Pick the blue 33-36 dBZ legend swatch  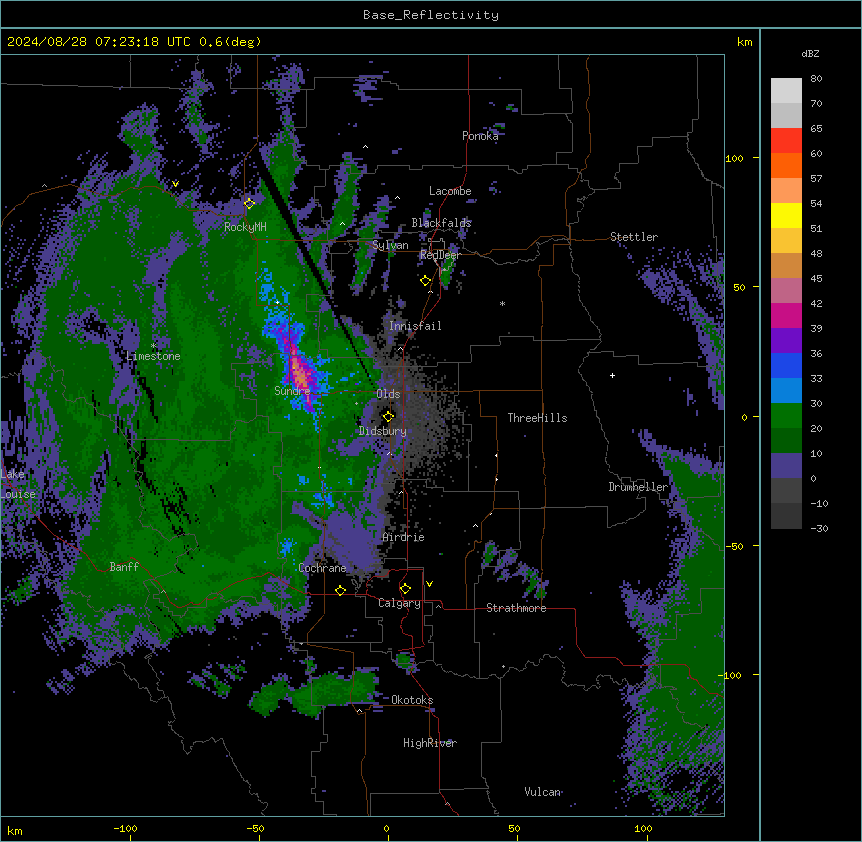coord(786,365)
